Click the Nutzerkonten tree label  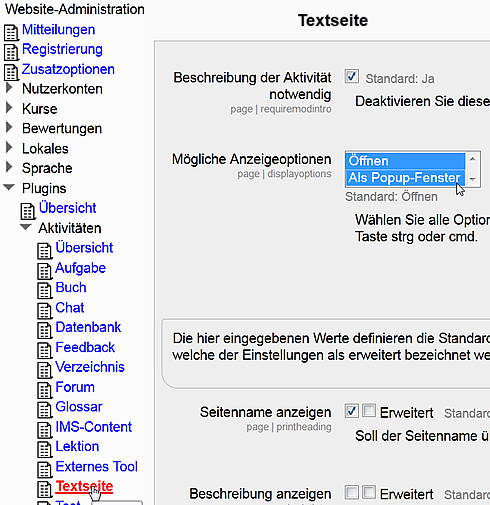pos(62,89)
